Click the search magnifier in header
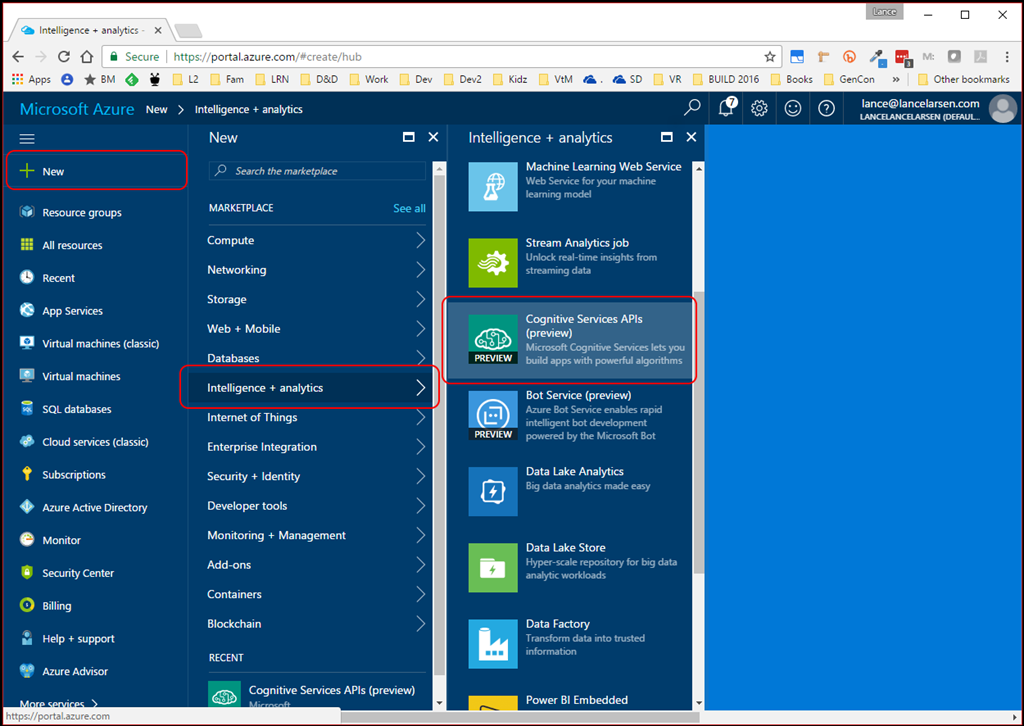 [692, 108]
